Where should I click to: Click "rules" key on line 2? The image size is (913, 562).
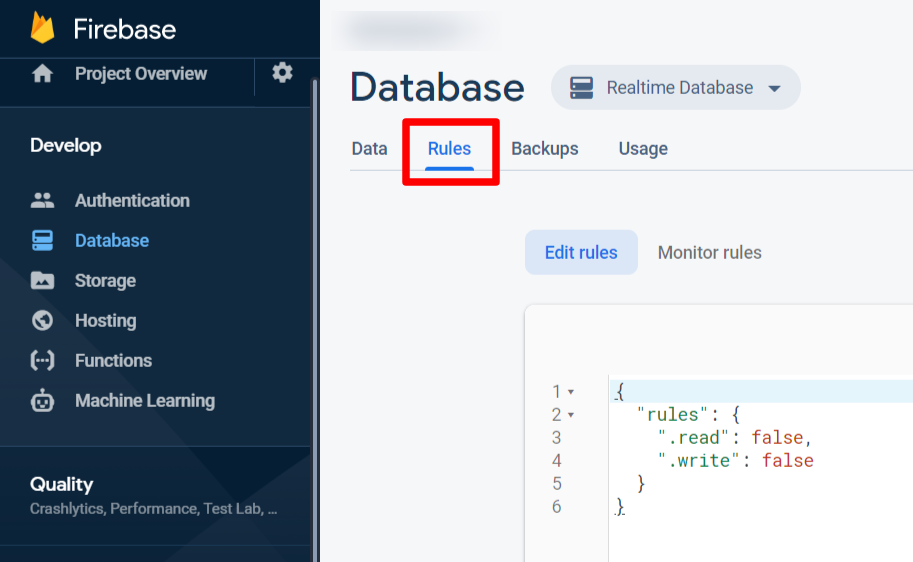tap(672, 415)
